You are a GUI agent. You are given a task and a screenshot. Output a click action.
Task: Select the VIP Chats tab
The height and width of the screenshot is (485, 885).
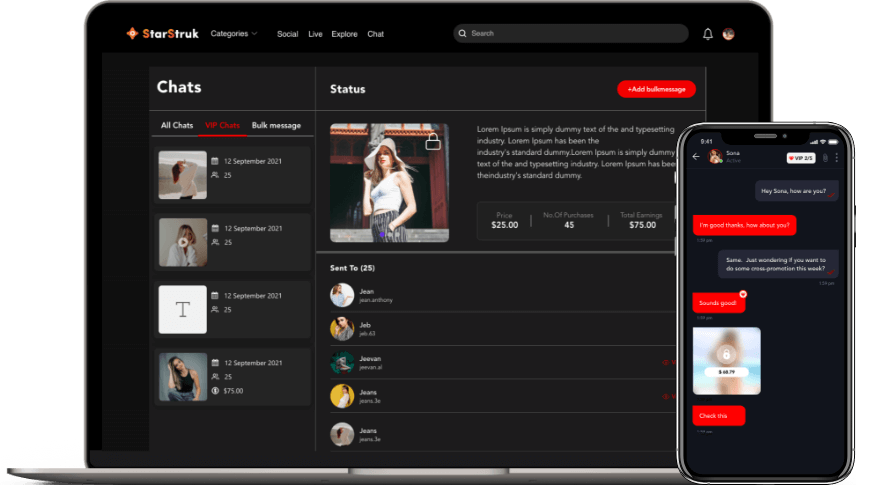[x=222, y=125]
